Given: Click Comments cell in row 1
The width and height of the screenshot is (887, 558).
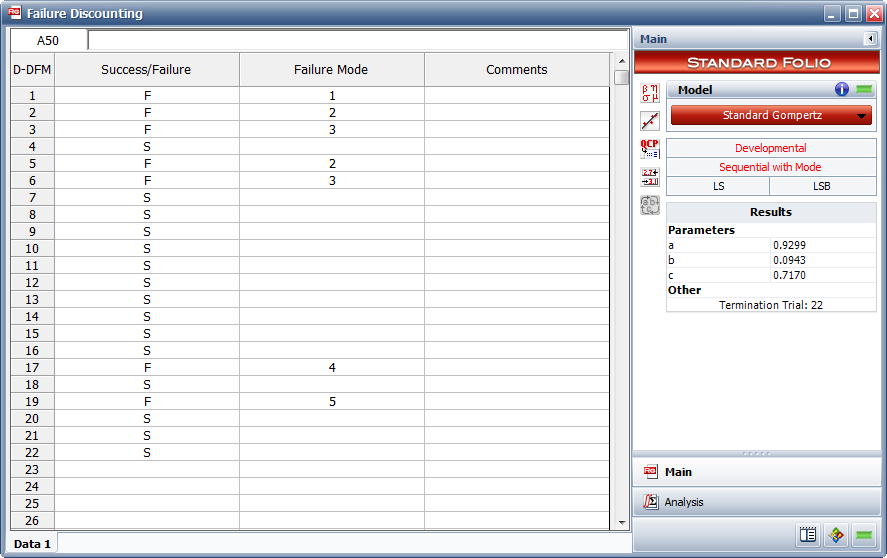Looking at the screenshot, I should [517, 96].
